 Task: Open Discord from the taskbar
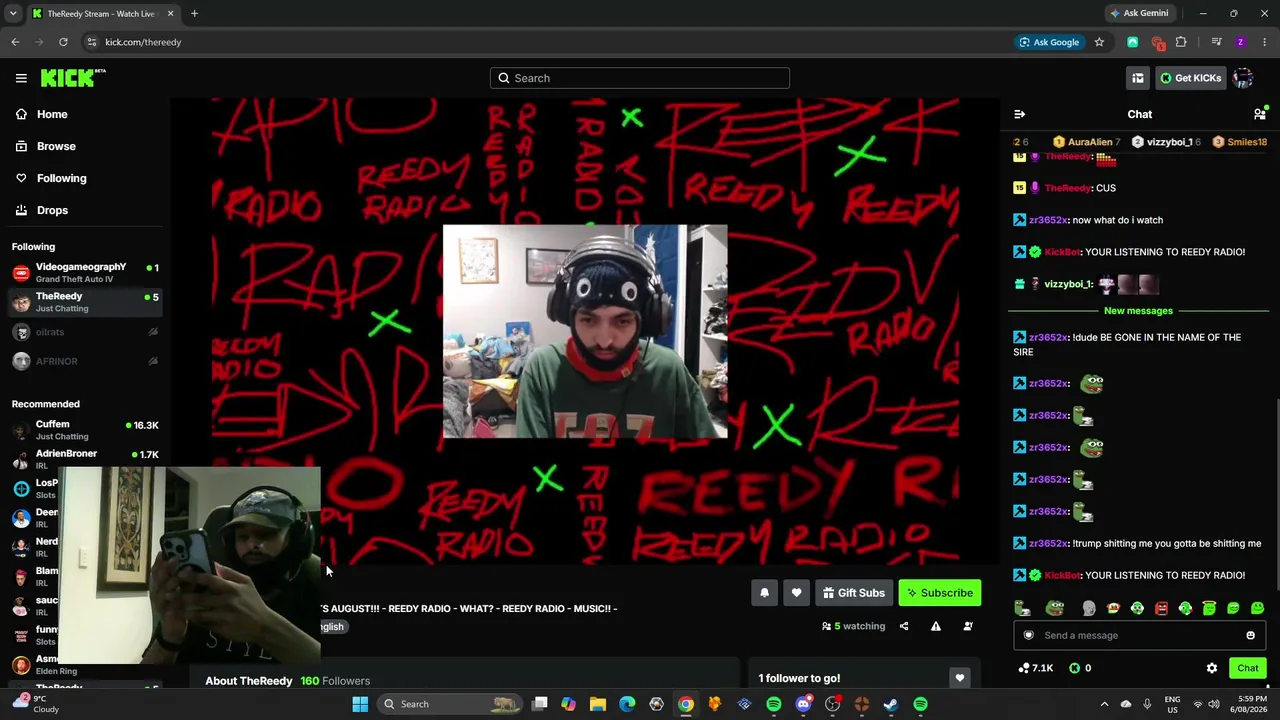[803, 704]
